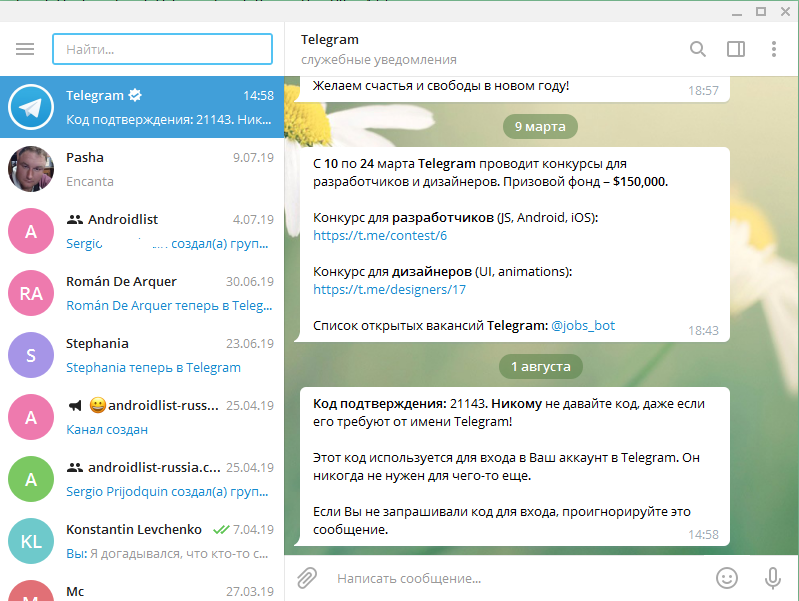Image resolution: width=799 pixels, height=601 pixels.
Task: Click Stephania теперь в Telegram preview
Action: (x=153, y=368)
